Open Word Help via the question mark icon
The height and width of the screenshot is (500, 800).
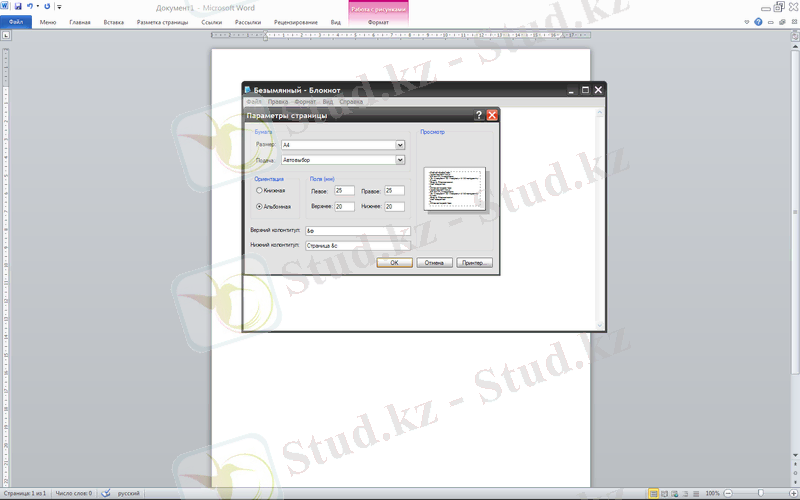point(757,21)
